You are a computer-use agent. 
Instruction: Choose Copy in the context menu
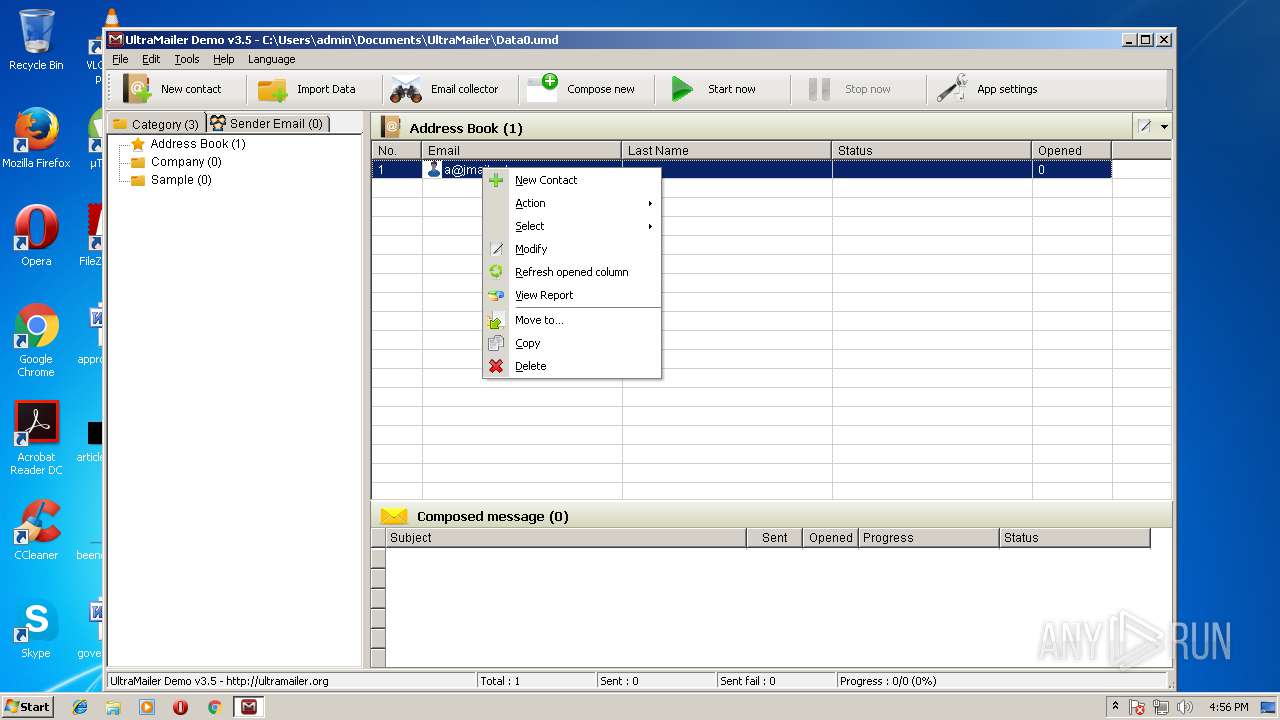571,343
